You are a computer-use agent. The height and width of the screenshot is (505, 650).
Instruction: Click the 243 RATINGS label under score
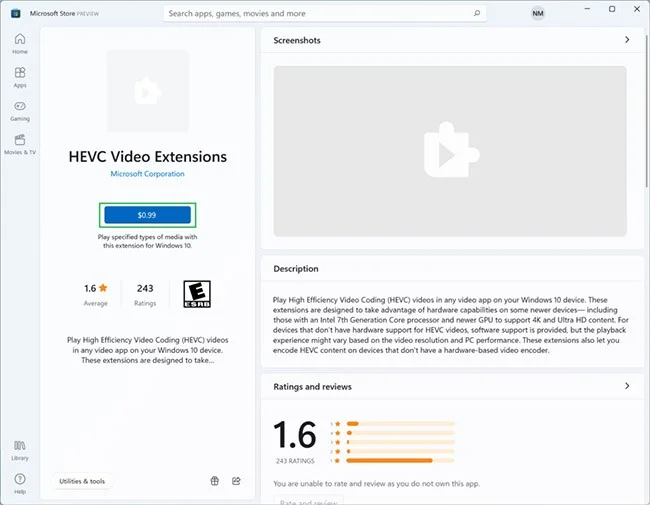pyautogui.click(x=295, y=461)
